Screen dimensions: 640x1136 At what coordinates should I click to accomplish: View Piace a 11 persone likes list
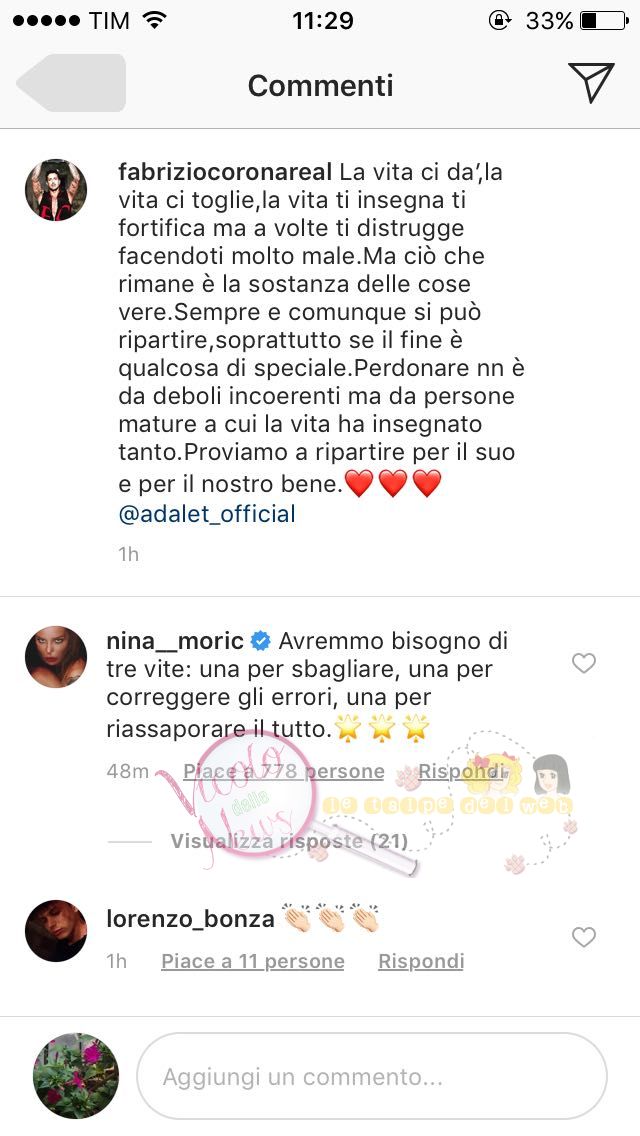tap(252, 961)
